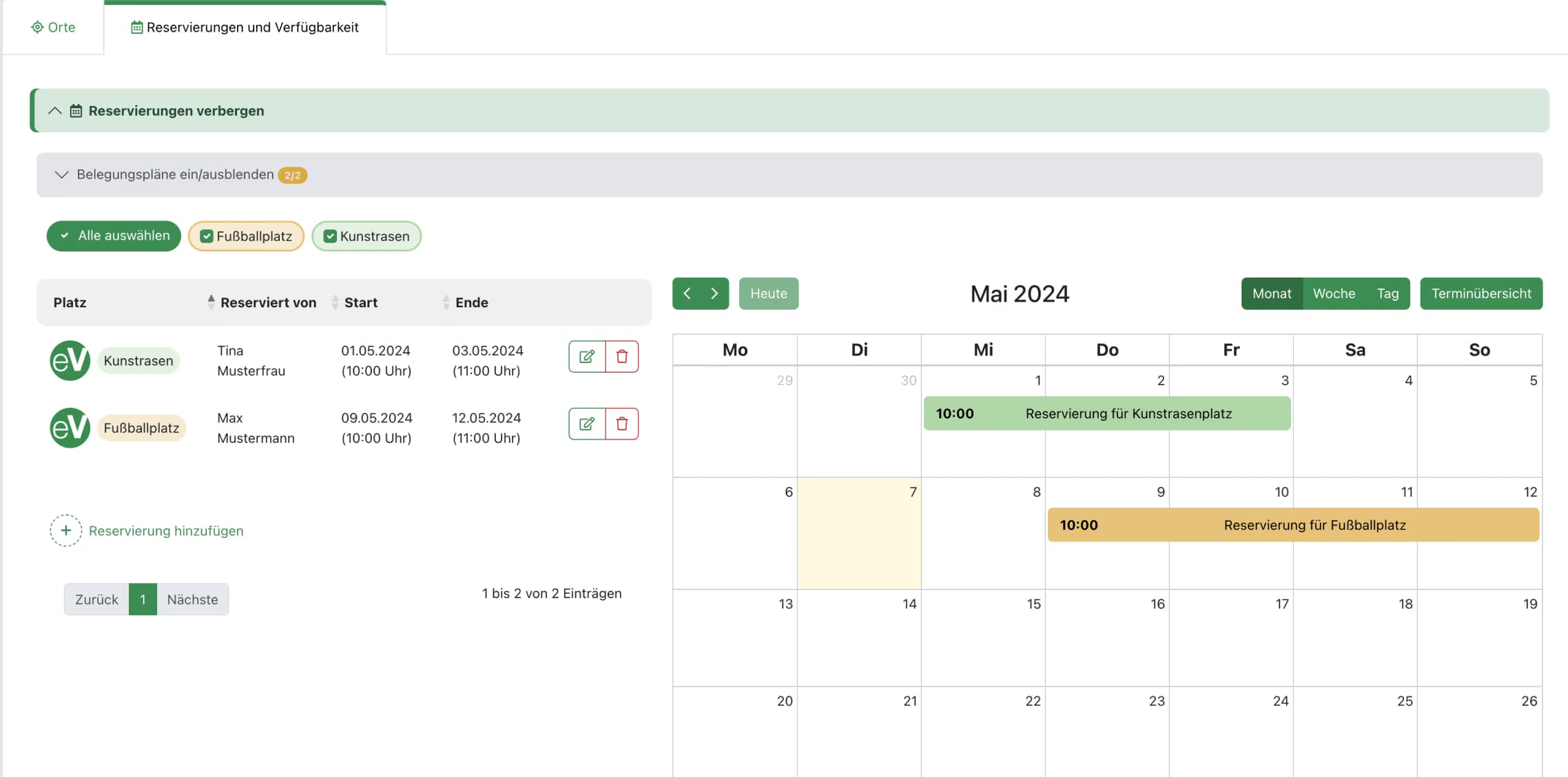Click the Mai 2024 calendar title
Image resolution: width=1568 pixels, height=777 pixels.
1020,294
